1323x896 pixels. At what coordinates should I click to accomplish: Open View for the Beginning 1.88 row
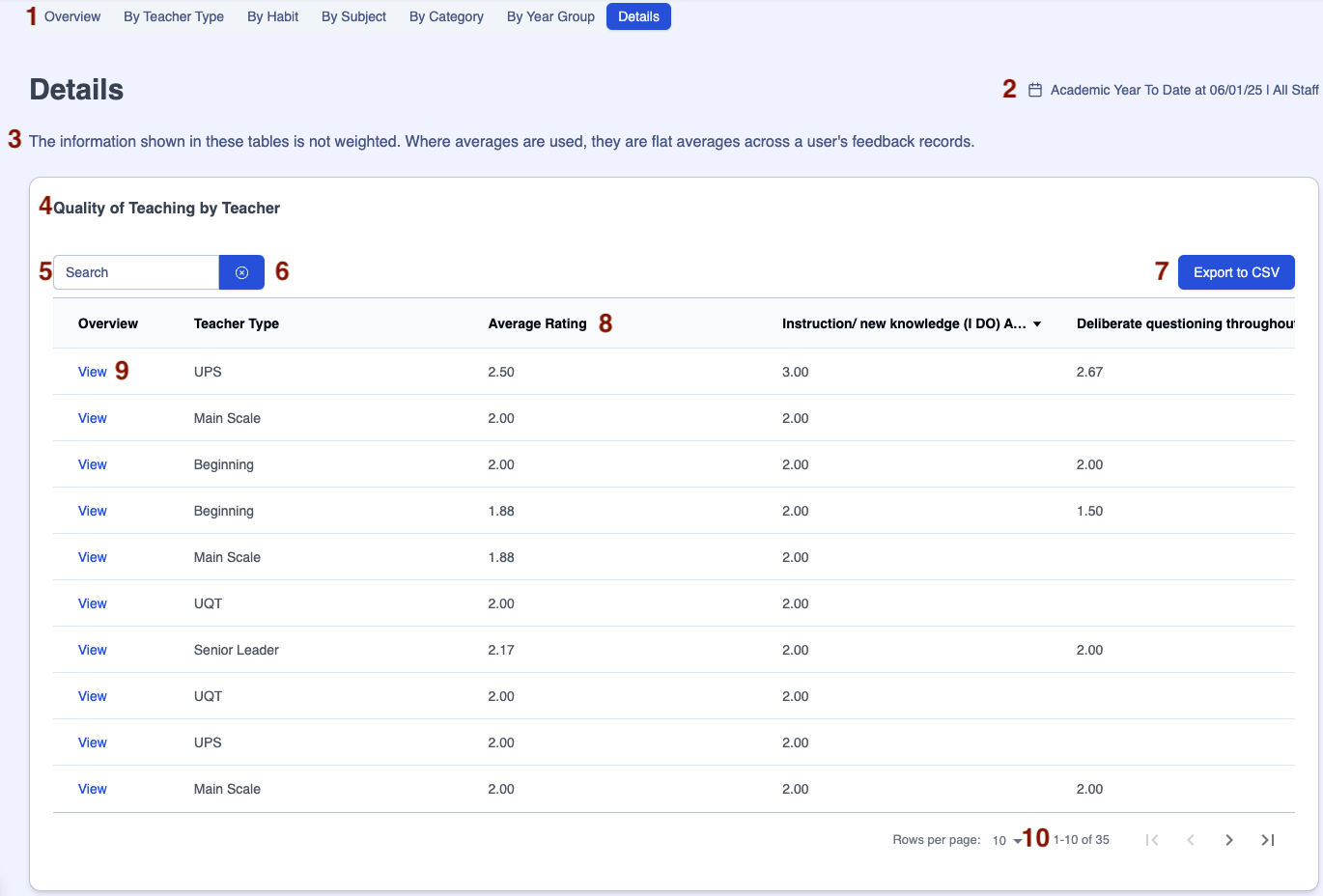92,511
